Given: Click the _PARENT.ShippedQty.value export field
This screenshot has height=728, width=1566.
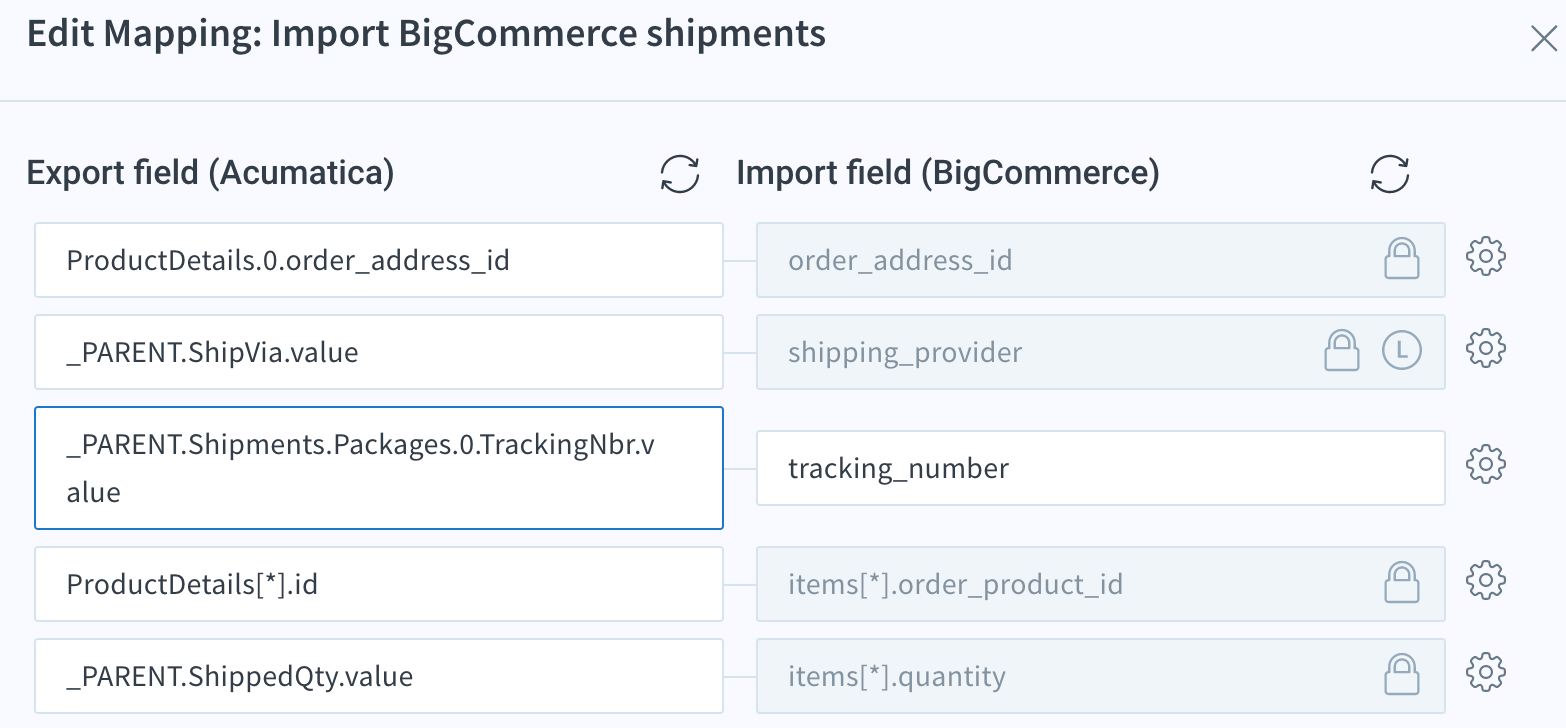Looking at the screenshot, I should pyautogui.click(x=378, y=677).
